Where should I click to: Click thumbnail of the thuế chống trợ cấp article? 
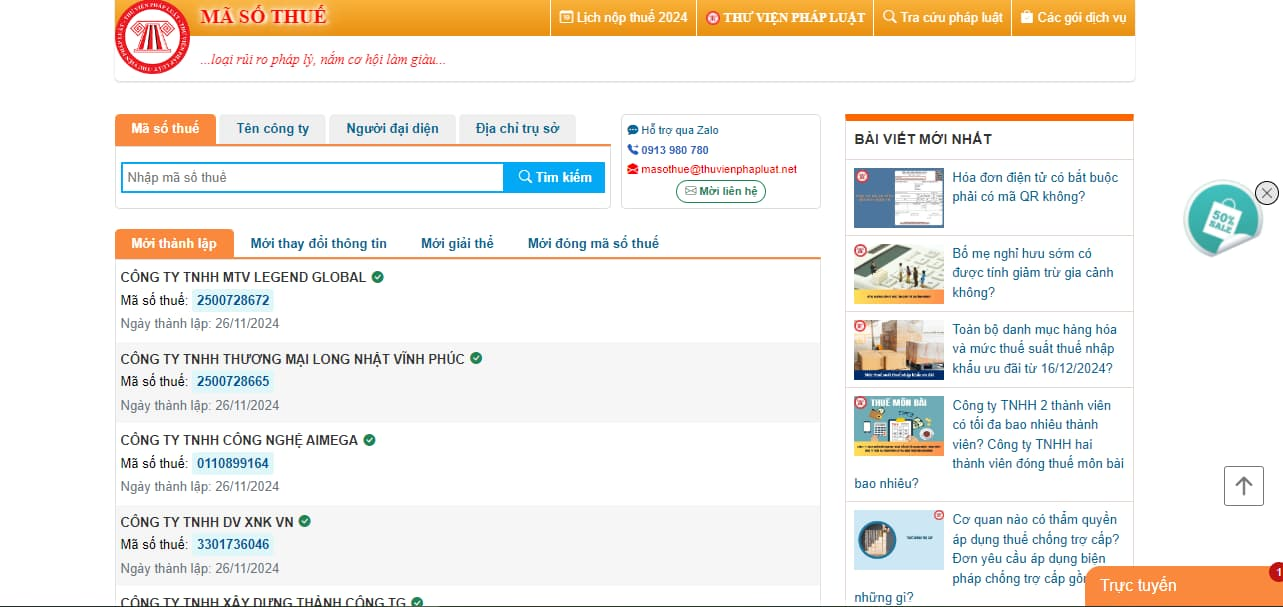[899, 540]
